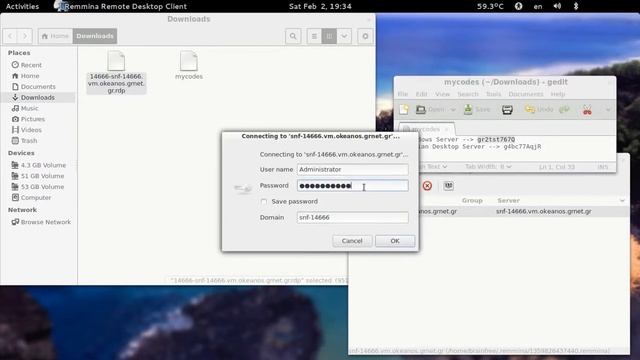Click OK in the connecting dialog

[x=395, y=241]
